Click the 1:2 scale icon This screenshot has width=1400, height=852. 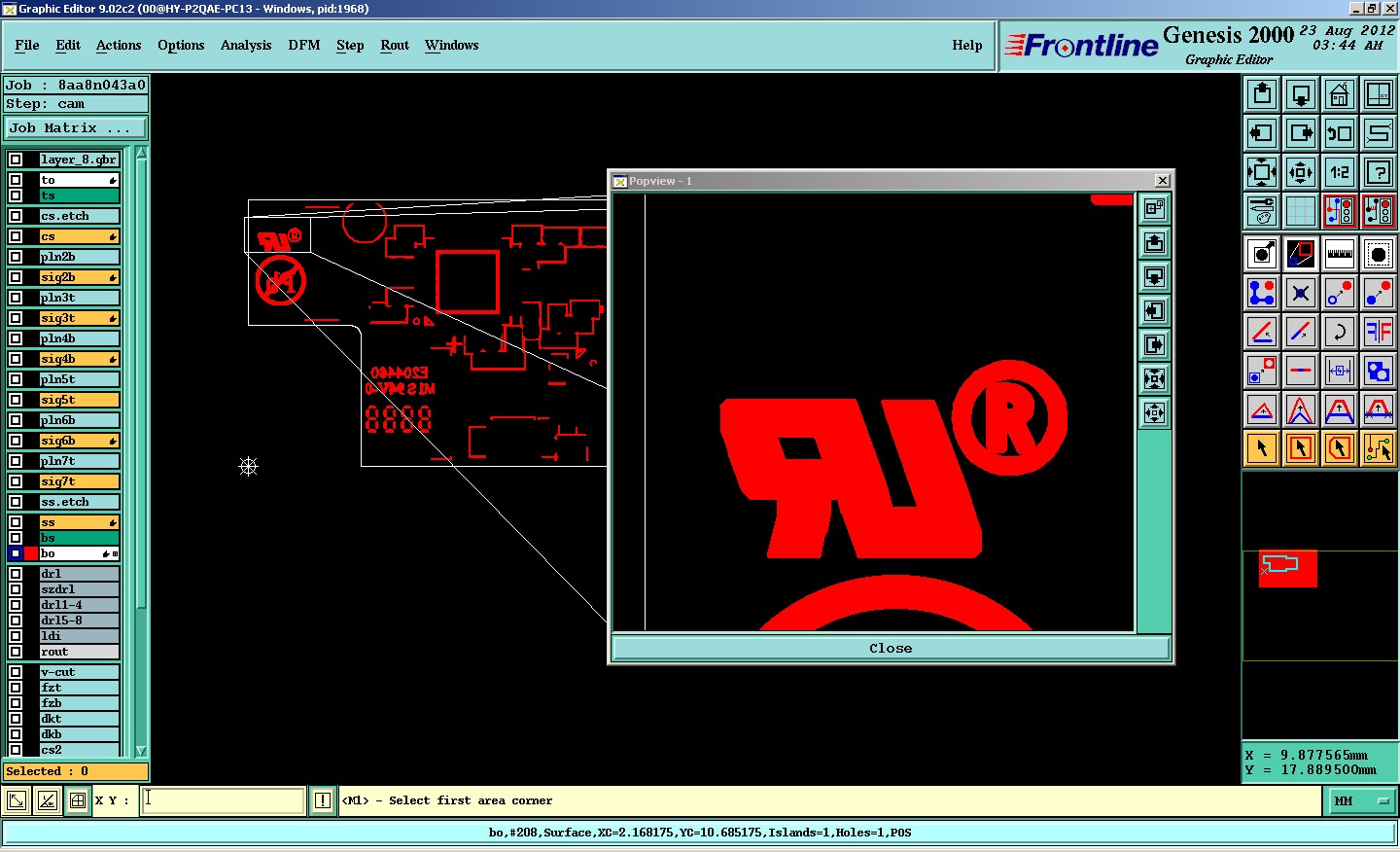tap(1340, 172)
